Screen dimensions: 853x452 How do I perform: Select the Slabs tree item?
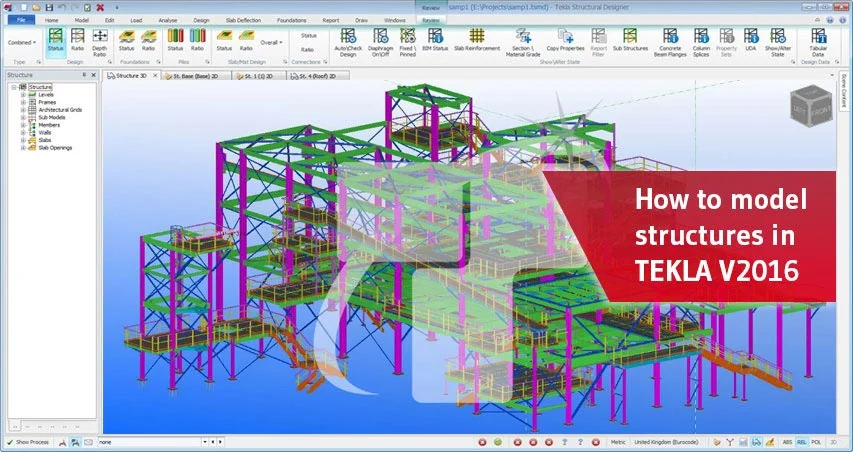coord(45,140)
